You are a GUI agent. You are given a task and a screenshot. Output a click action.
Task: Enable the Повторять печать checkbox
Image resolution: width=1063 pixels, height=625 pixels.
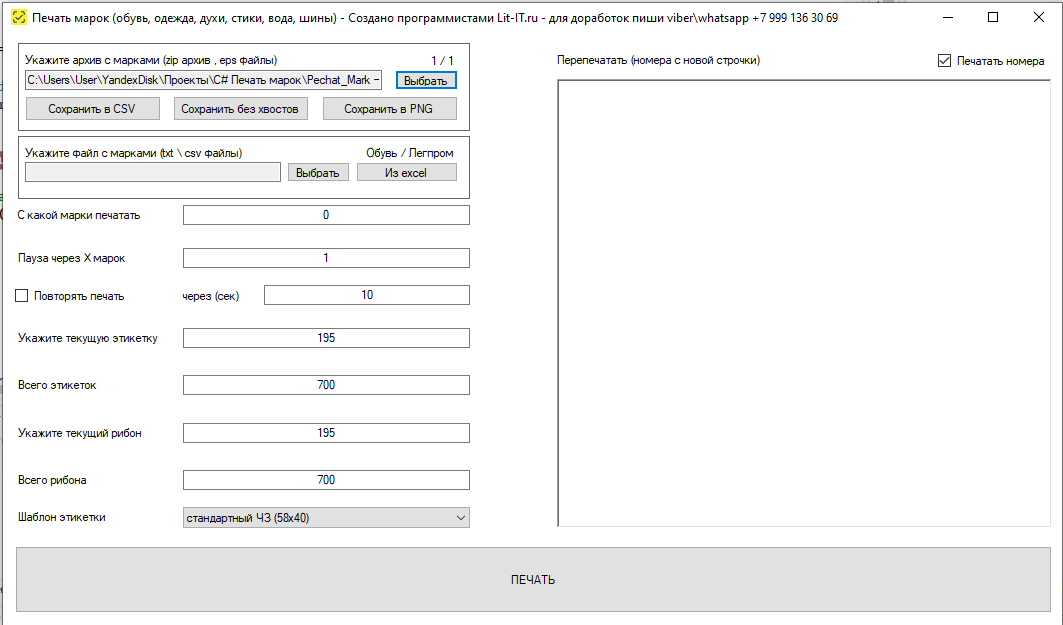point(22,295)
